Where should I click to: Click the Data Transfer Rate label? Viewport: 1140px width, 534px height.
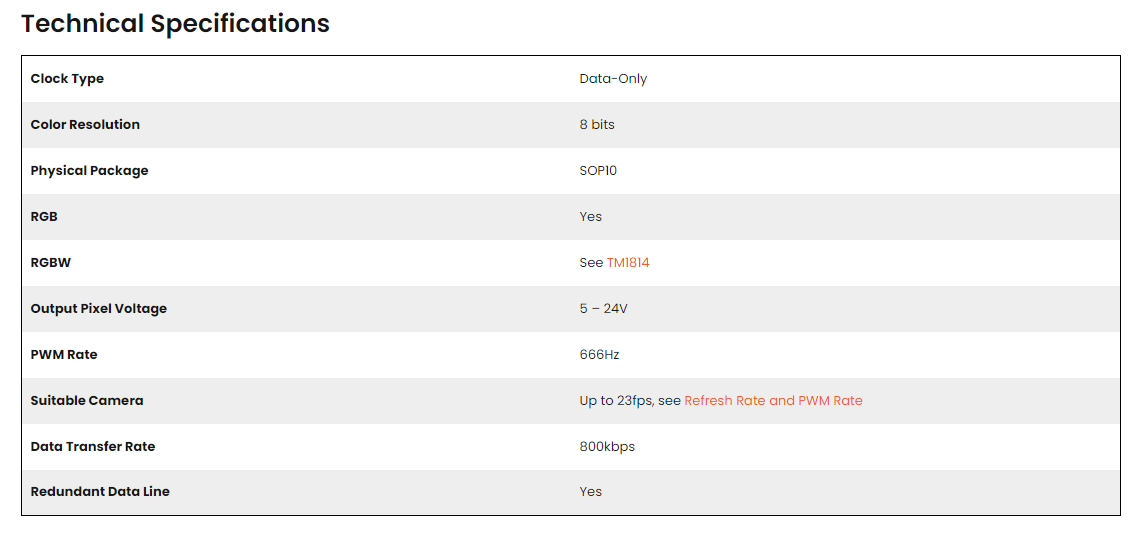[93, 446]
